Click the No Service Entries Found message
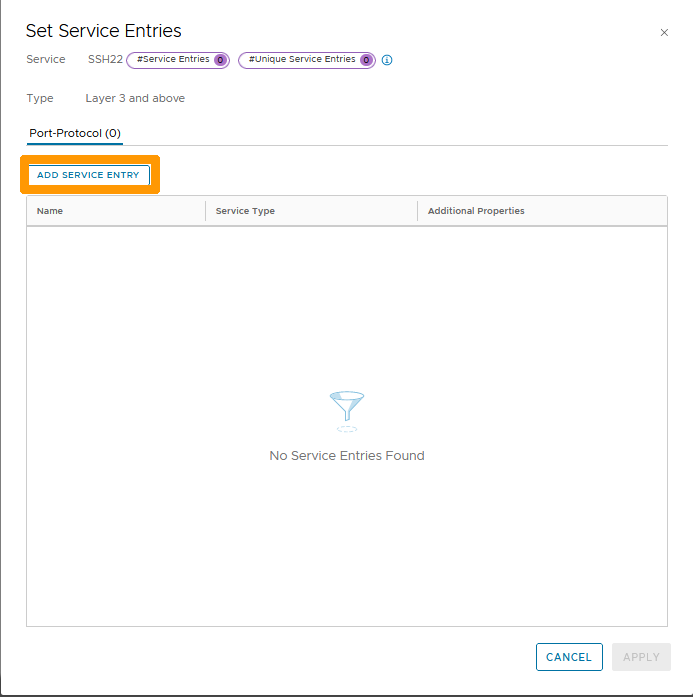This screenshot has width=693, height=697. coord(347,456)
